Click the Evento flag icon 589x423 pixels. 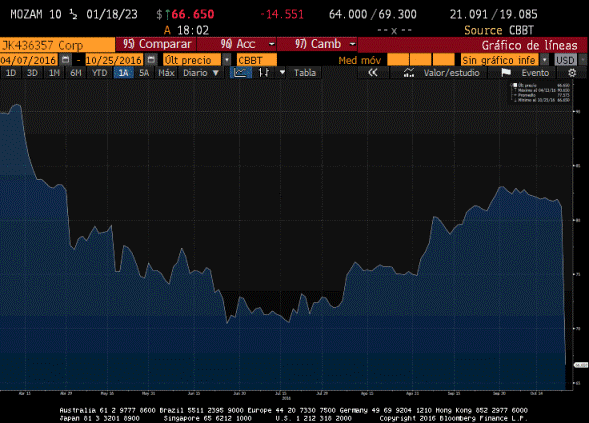point(506,73)
